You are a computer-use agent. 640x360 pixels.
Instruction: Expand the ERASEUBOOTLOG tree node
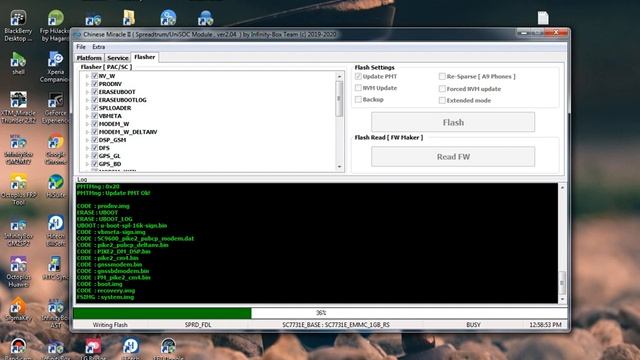pos(87,100)
